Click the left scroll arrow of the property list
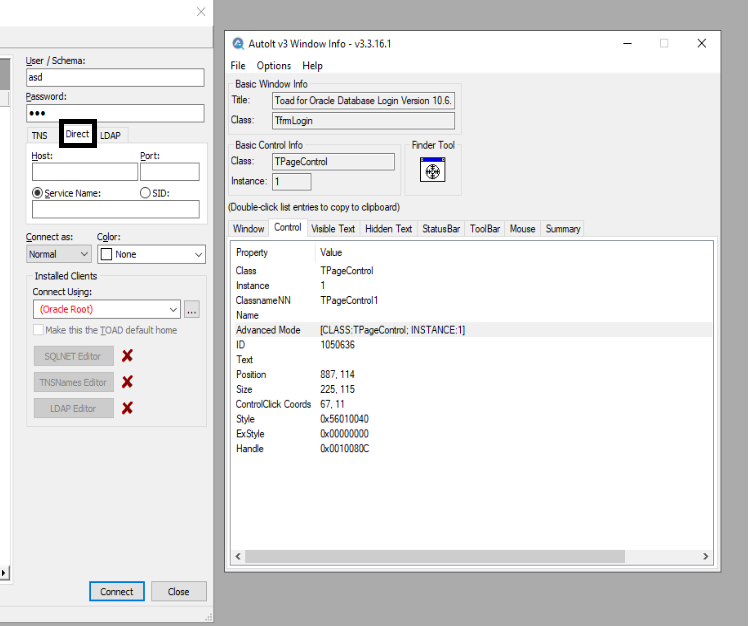 coord(238,556)
